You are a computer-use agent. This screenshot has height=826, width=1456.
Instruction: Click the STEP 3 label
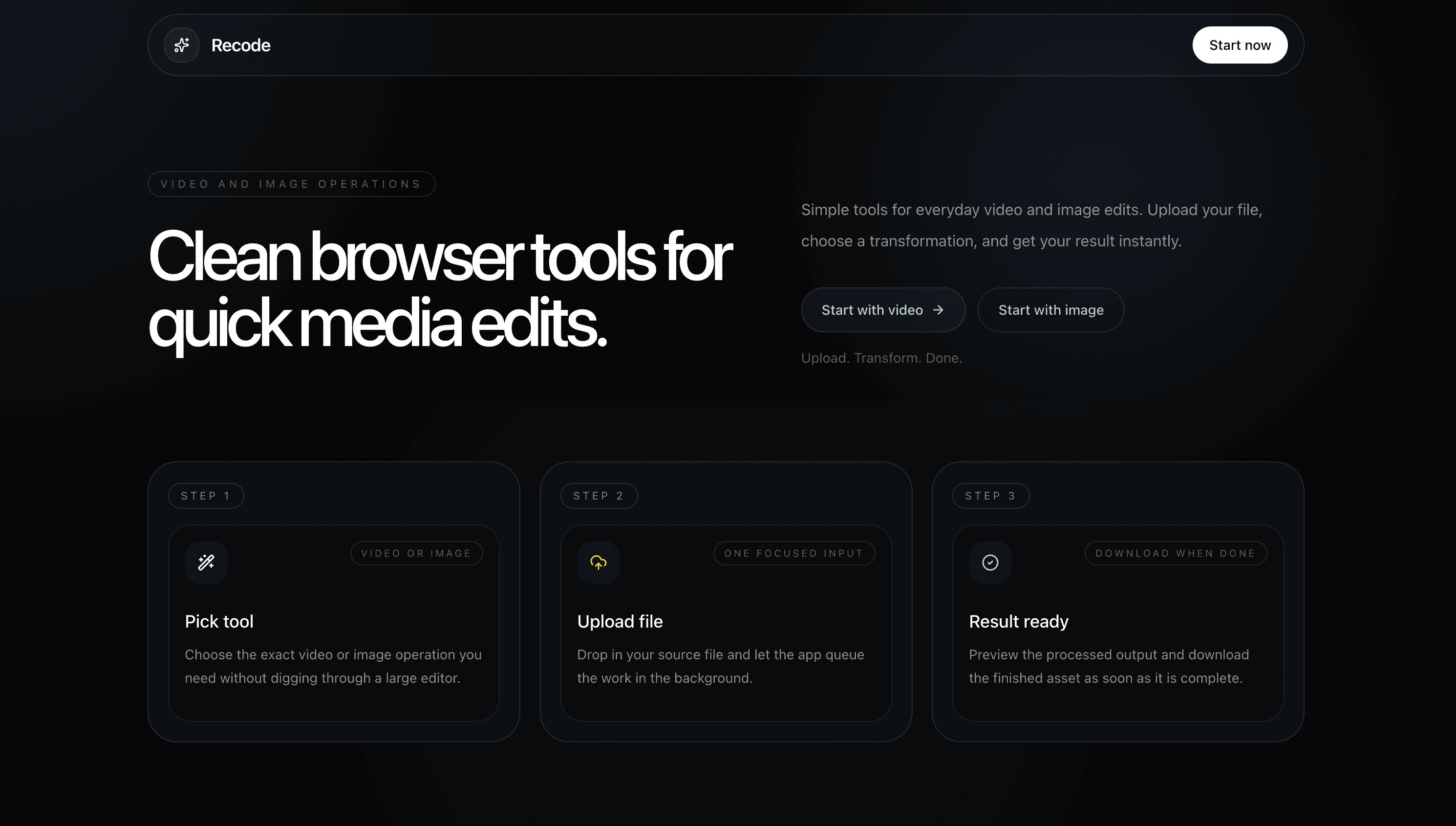[x=990, y=496]
